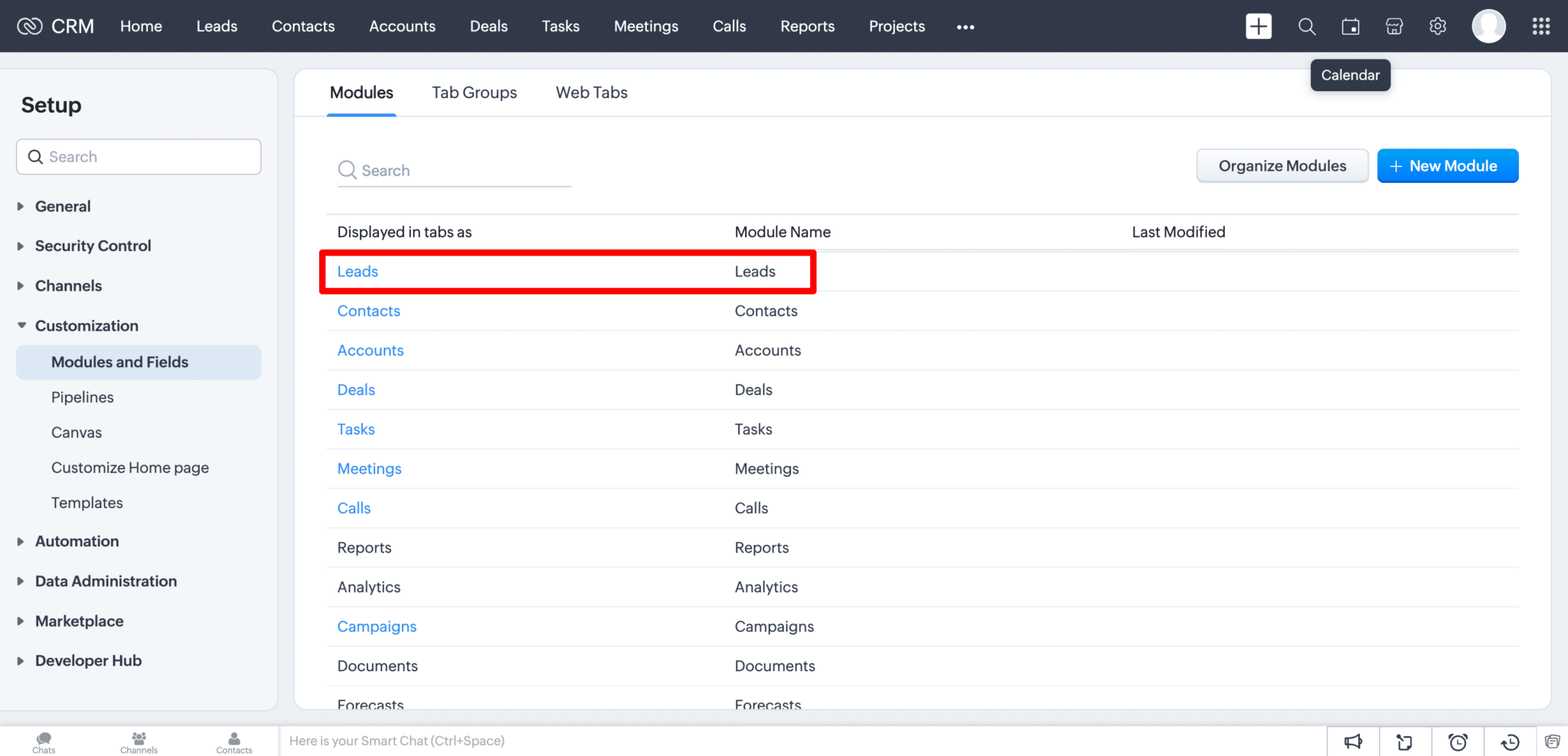Expand the Automation section
Screen dimensions: 1568x756
tap(21, 542)
